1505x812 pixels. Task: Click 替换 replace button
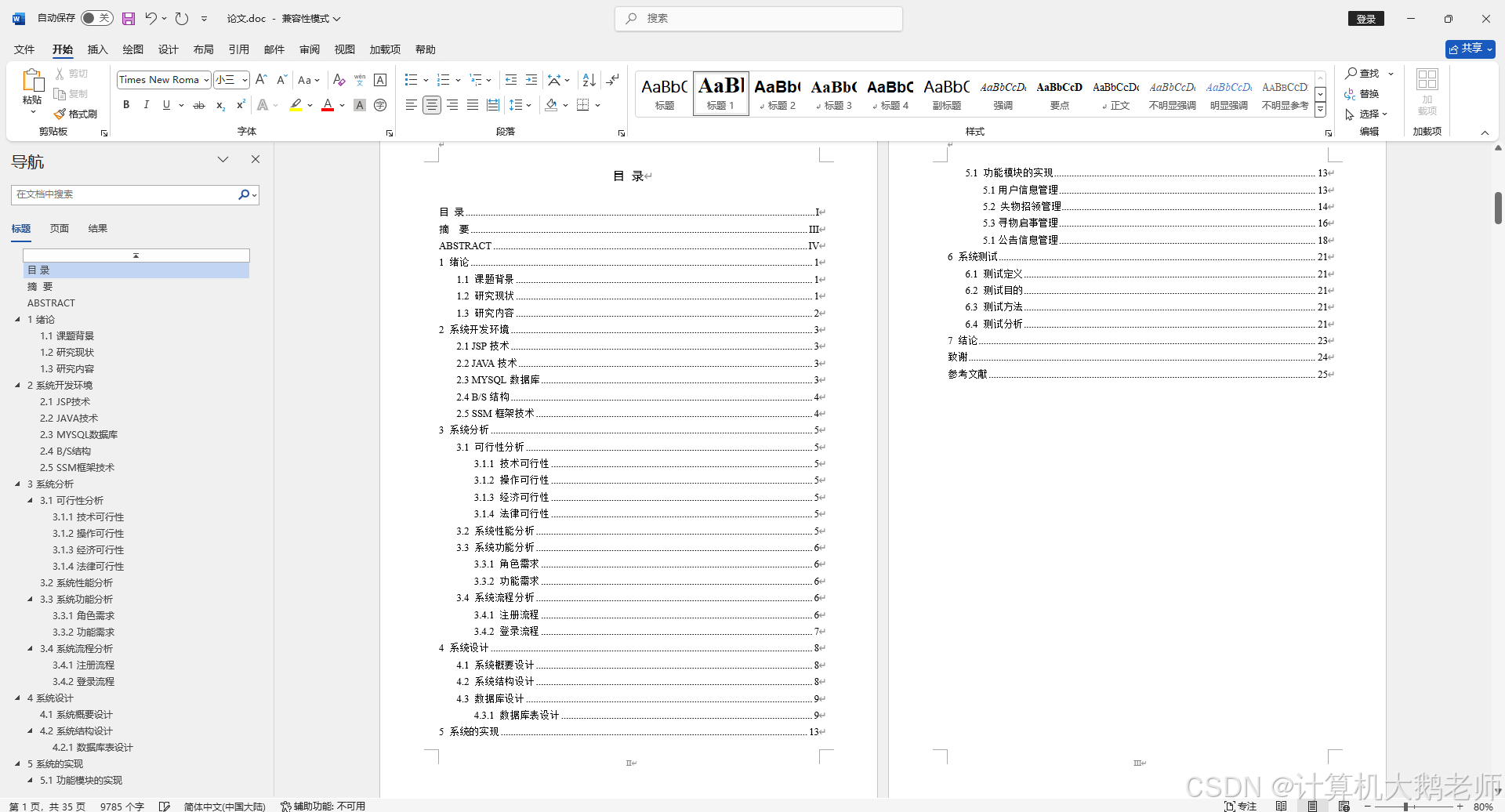point(1362,93)
